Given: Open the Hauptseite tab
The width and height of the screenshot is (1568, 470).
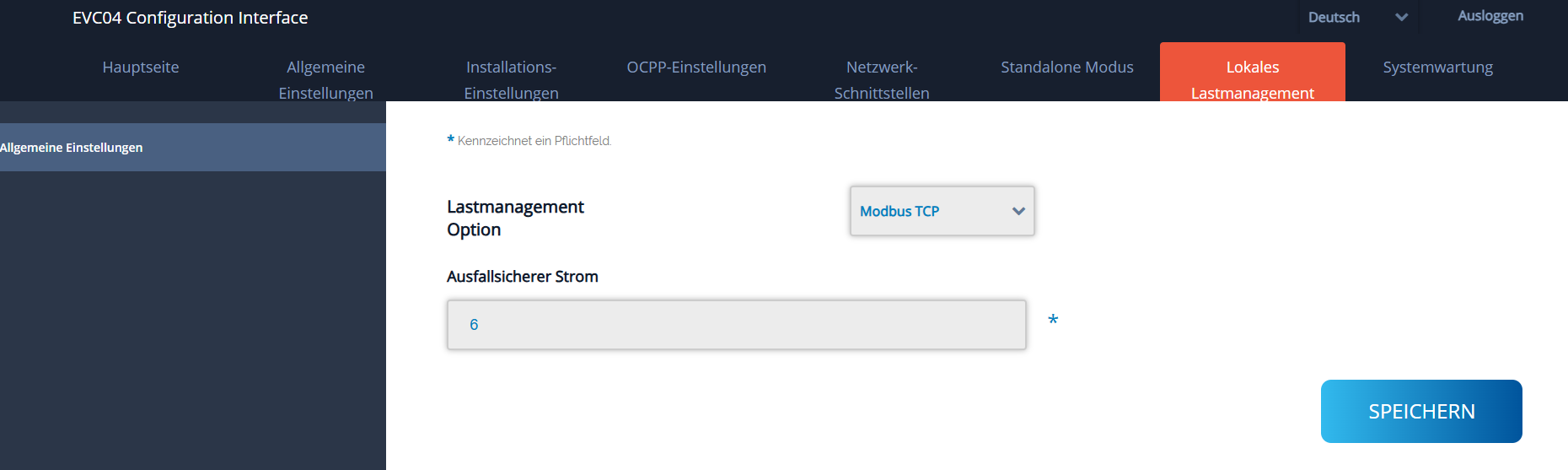Looking at the screenshot, I should pos(141,68).
